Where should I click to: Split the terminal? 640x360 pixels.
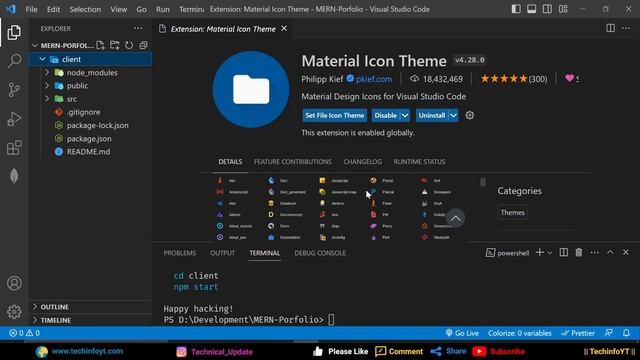coord(564,253)
